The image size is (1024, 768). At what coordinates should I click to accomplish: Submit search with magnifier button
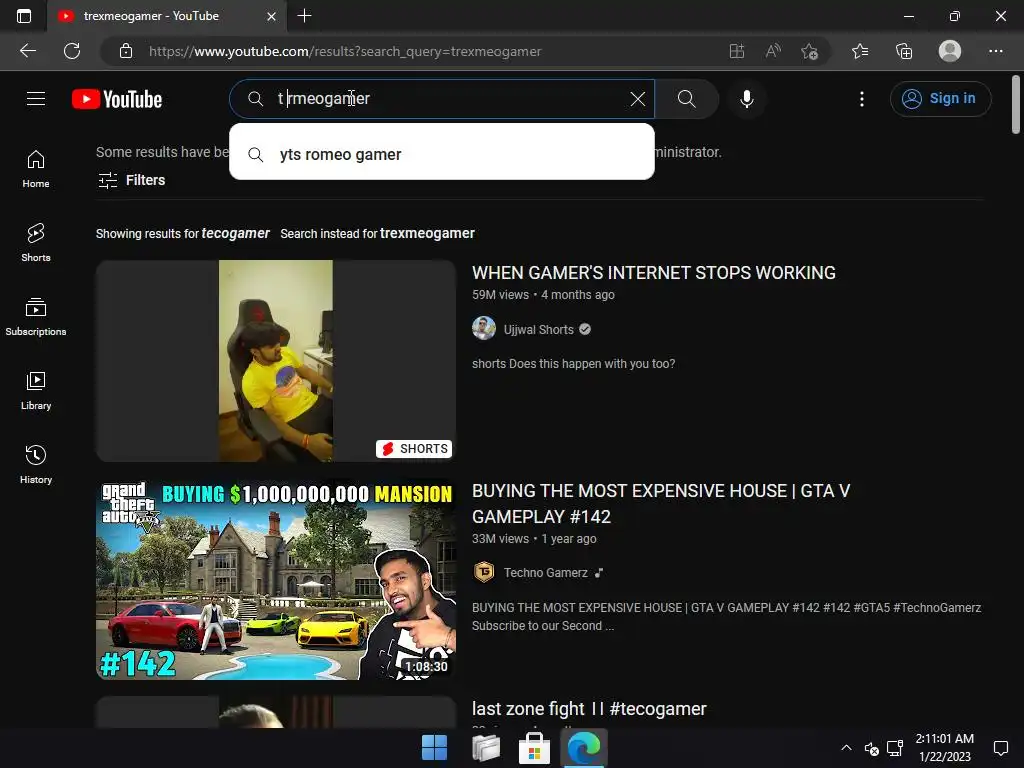(686, 99)
